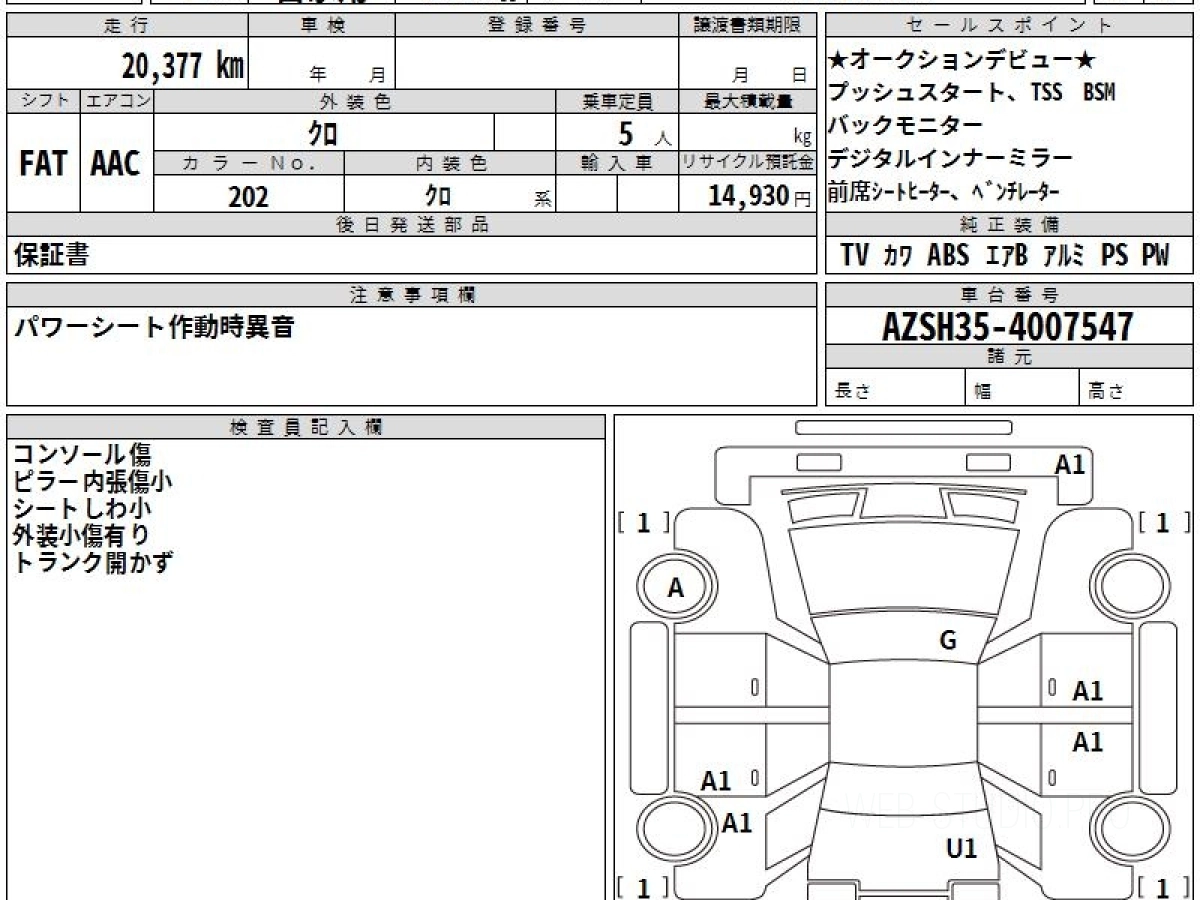This screenshot has height=900, width=1200.
Task: Click the 乗車定員 header
Action: pyautogui.click(x=617, y=101)
